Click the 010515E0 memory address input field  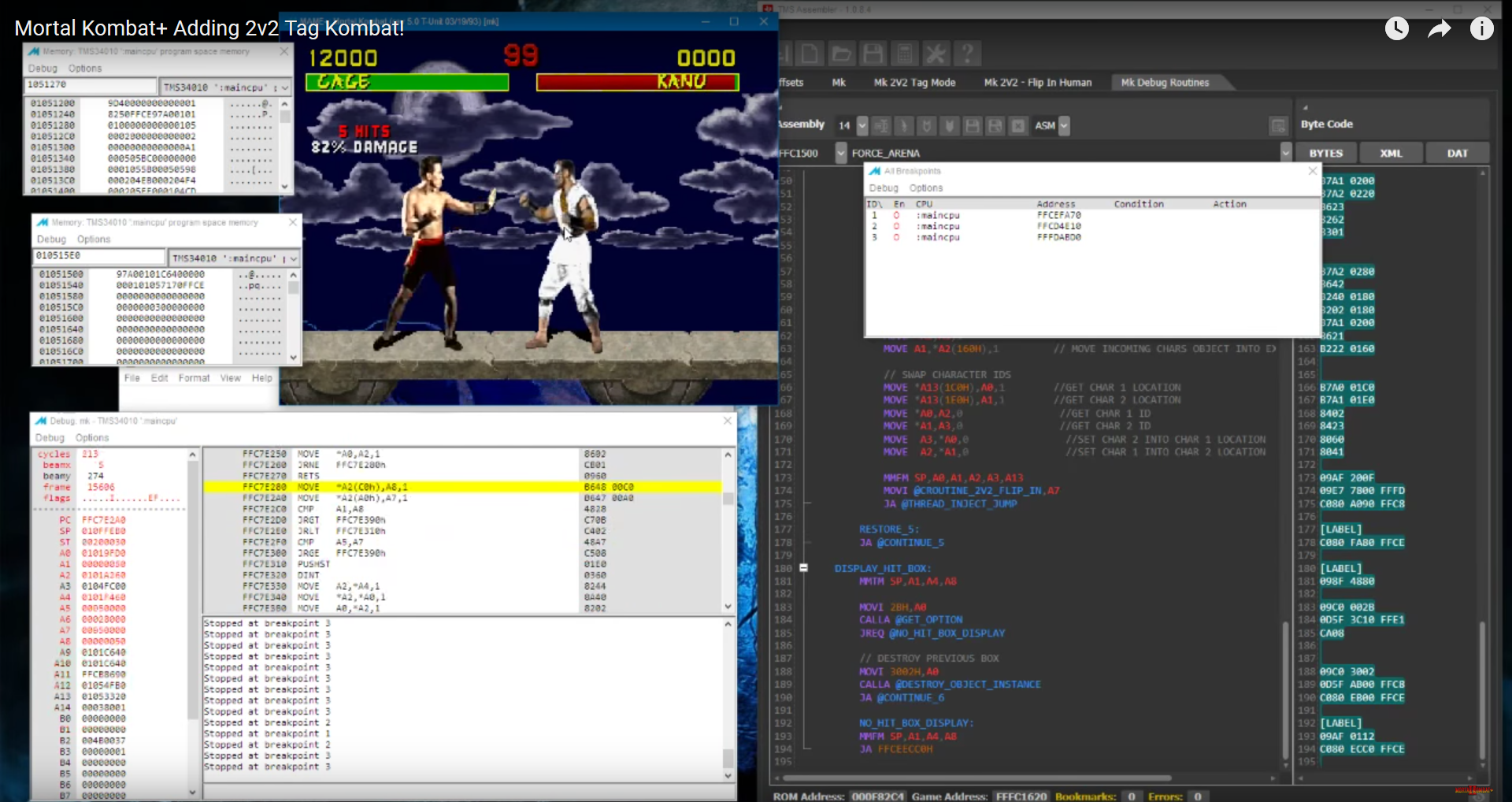coord(98,256)
